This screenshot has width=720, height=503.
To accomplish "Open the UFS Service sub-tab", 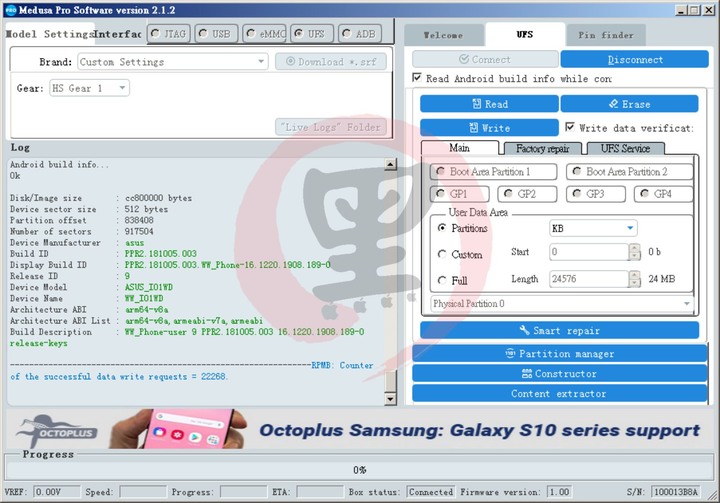I will click(625, 148).
